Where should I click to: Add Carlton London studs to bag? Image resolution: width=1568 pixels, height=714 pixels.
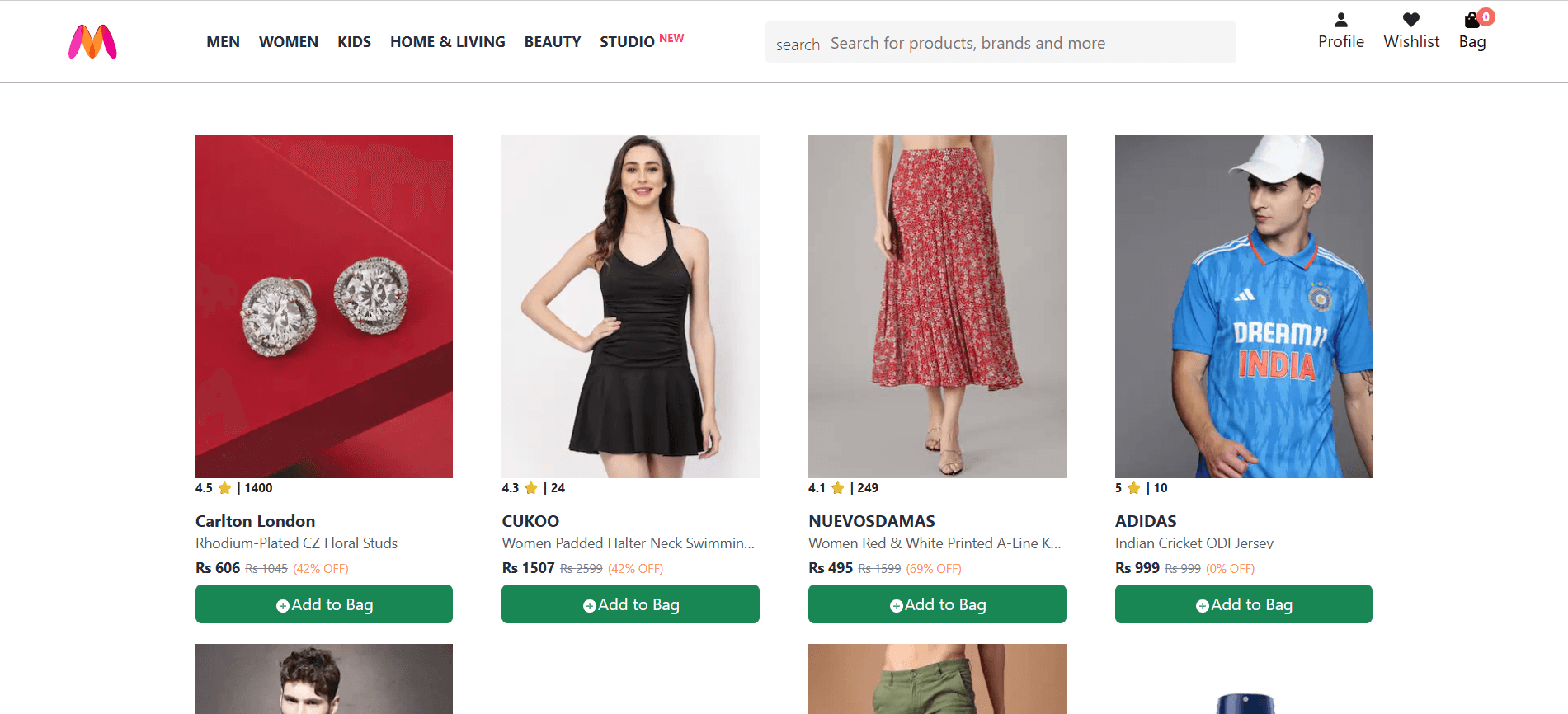(x=323, y=604)
